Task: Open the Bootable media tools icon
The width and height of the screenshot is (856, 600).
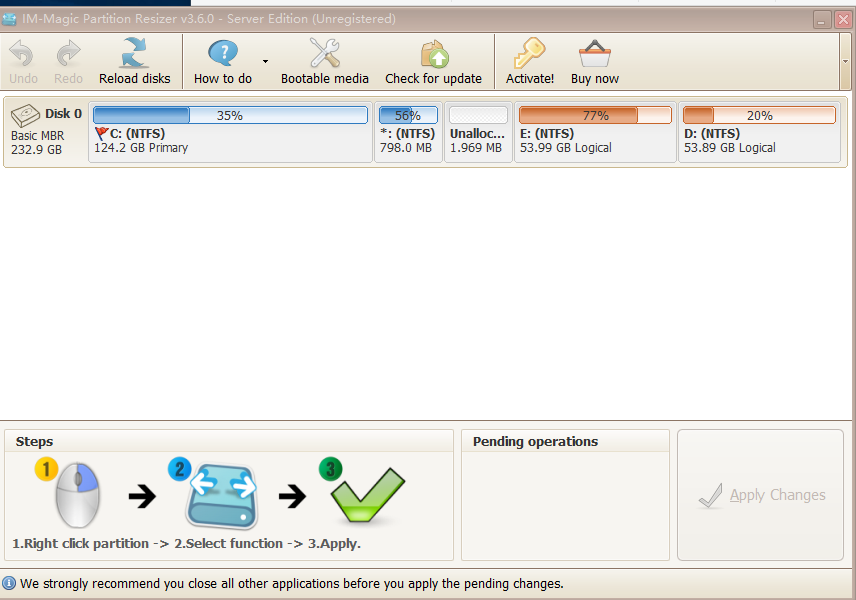Action: 325,52
